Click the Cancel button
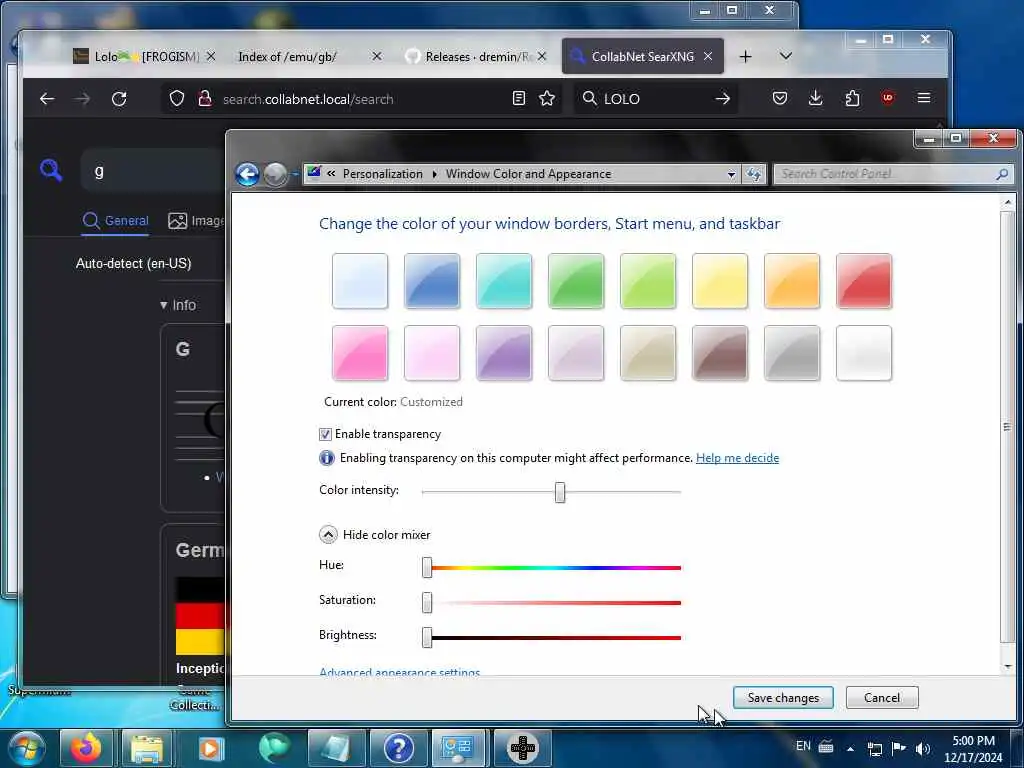This screenshot has height=768, width=1024. [882, 697]
